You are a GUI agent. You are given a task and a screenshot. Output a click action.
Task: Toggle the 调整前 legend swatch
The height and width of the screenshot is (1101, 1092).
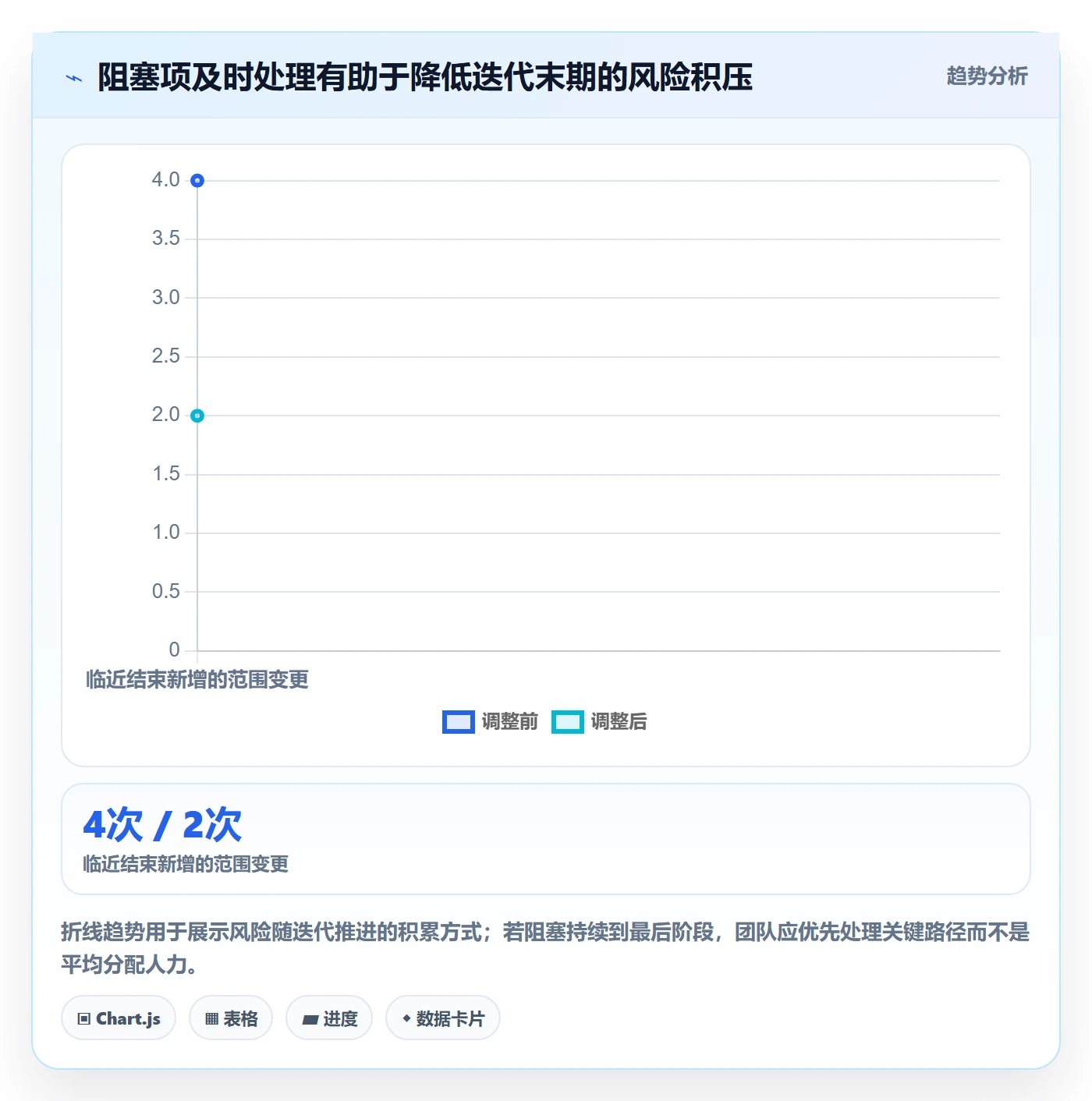click(458, 722)
